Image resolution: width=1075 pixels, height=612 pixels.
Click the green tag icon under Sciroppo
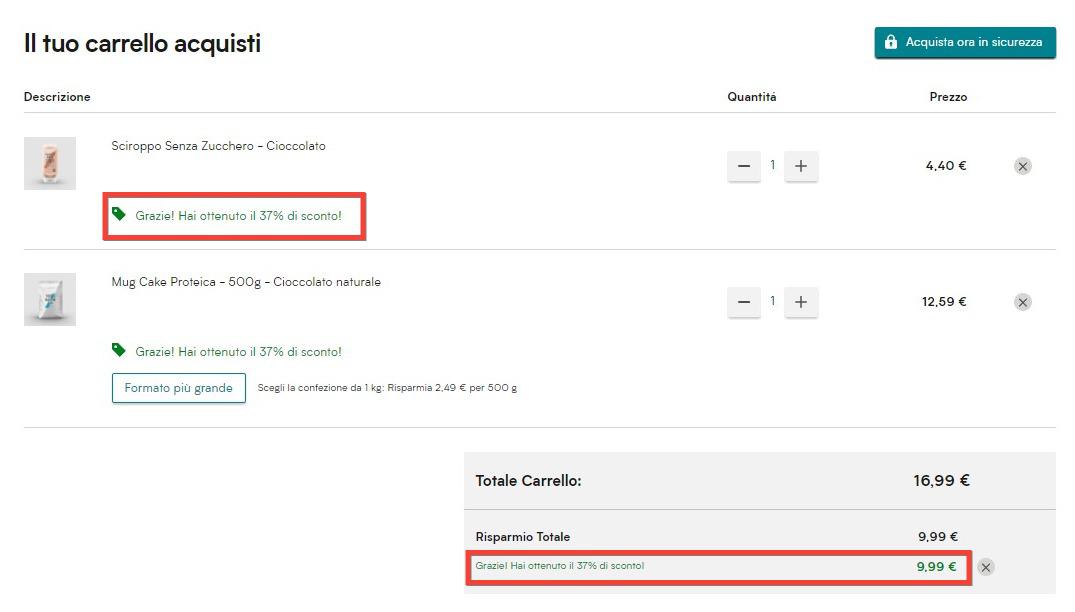click(x=119, y=214)
